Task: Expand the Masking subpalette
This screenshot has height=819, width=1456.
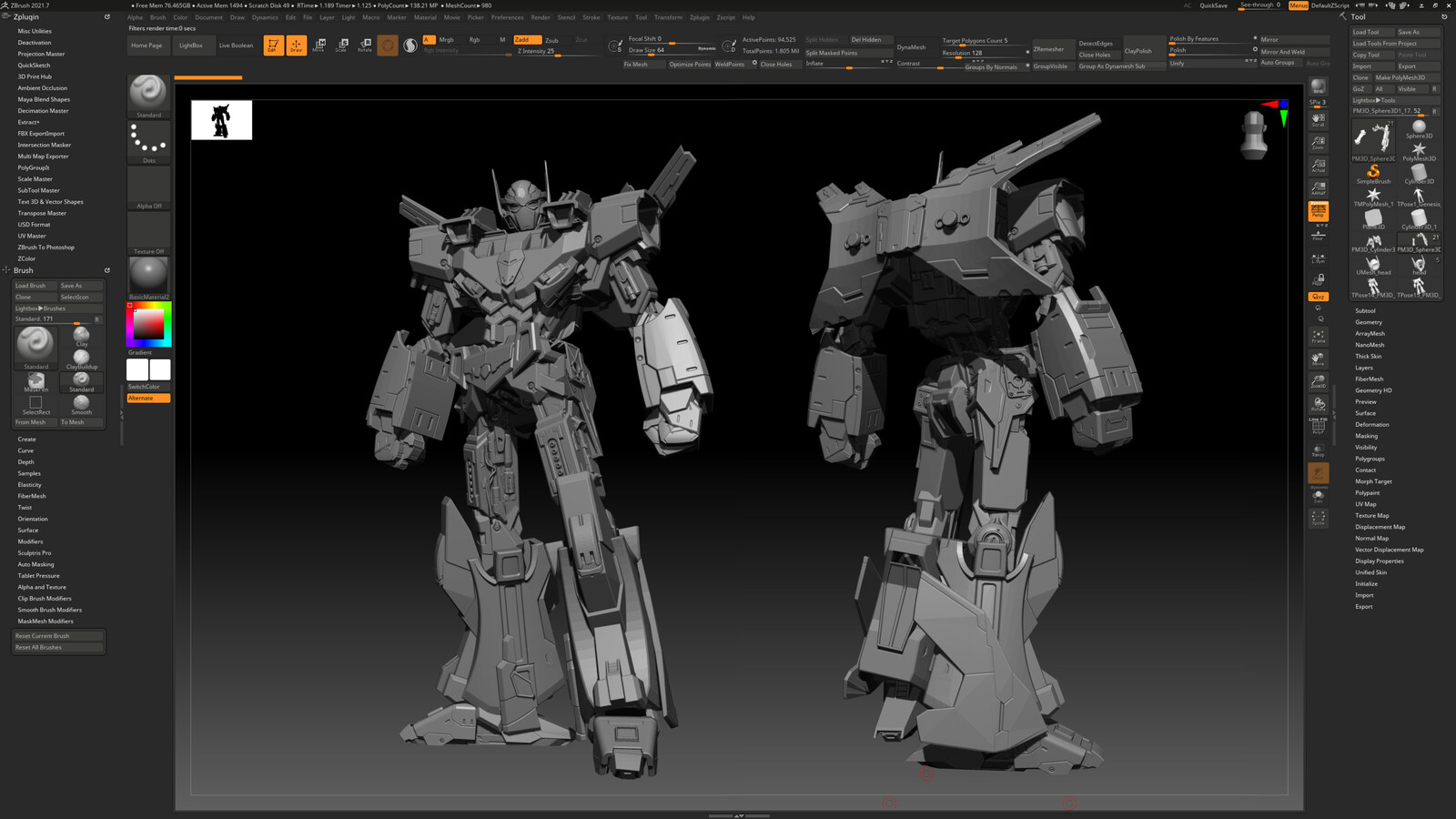Action: (x=1366, y=436)
